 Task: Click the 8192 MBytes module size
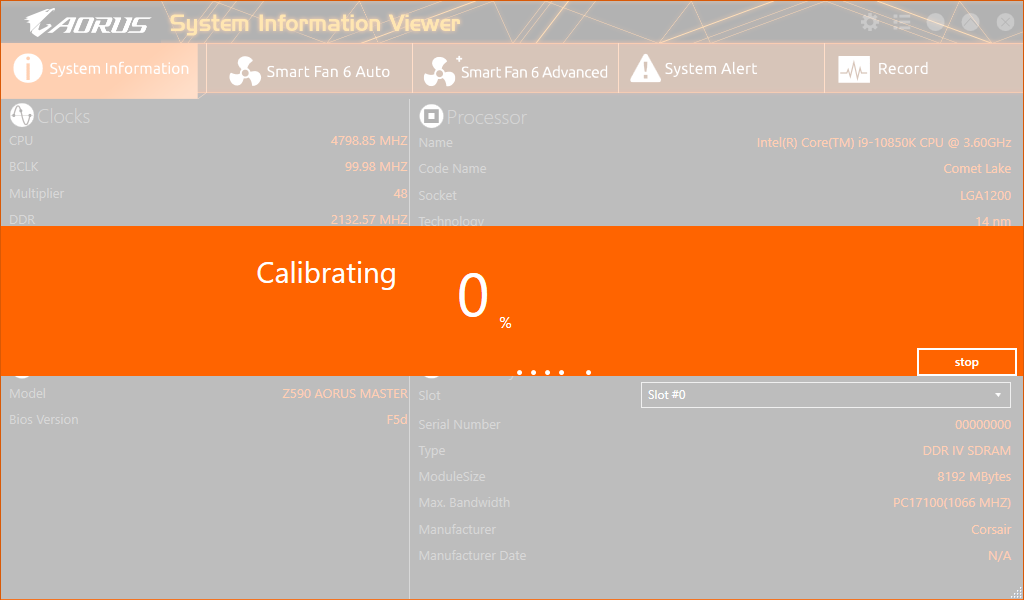pyautogui.click(x=974, y=477)
